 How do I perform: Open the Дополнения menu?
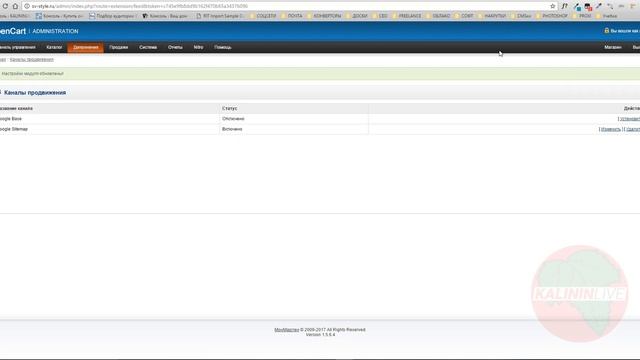coord(86,47)
